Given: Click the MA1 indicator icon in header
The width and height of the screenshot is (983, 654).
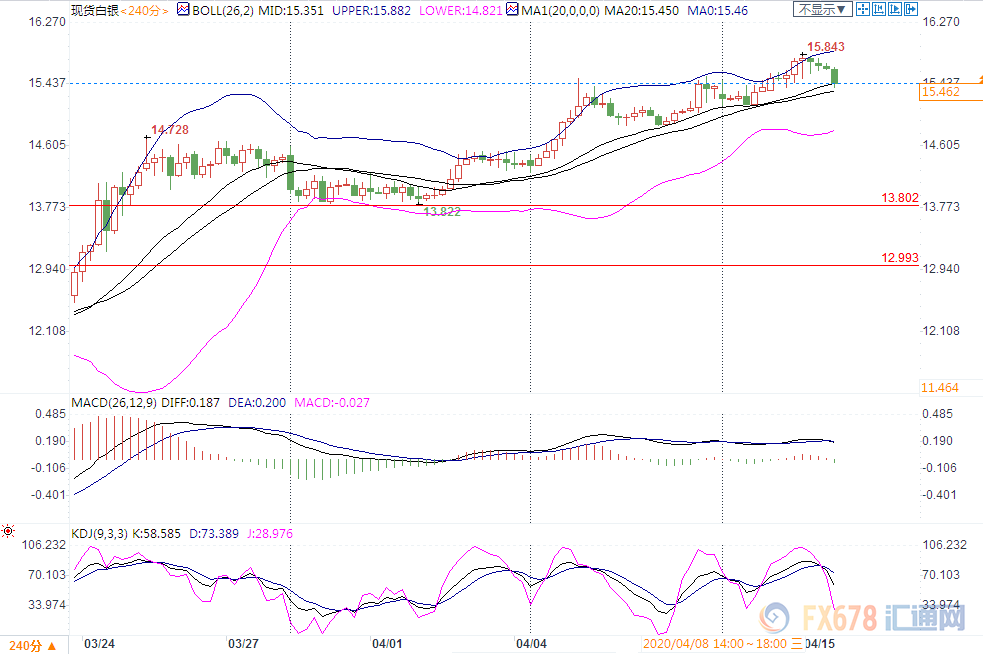Looking at the screenshot, I should [x=512, y=9].
